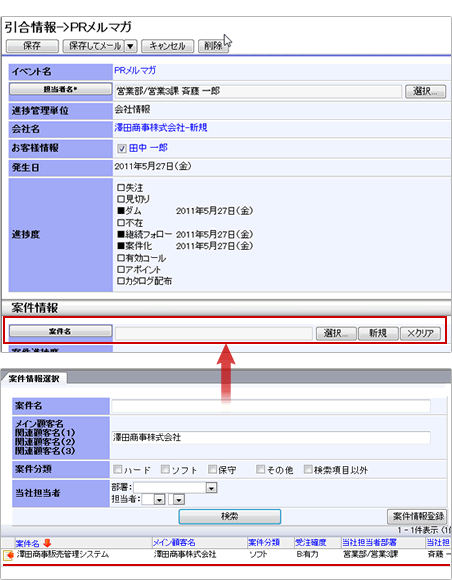Focus the 案件名 search input field
This screenshot has height=580, width=452.
tap(271, 406)
